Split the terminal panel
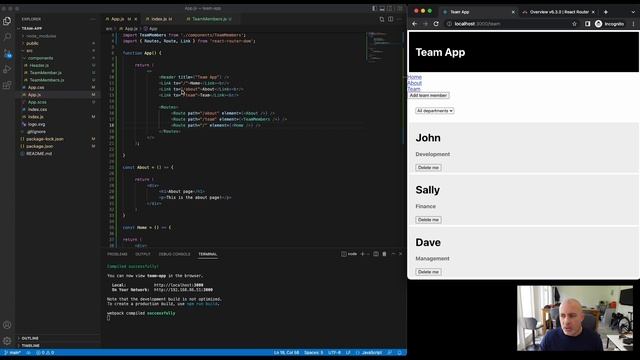This screenshot has width=640, height=360. [x=376, y=254]
